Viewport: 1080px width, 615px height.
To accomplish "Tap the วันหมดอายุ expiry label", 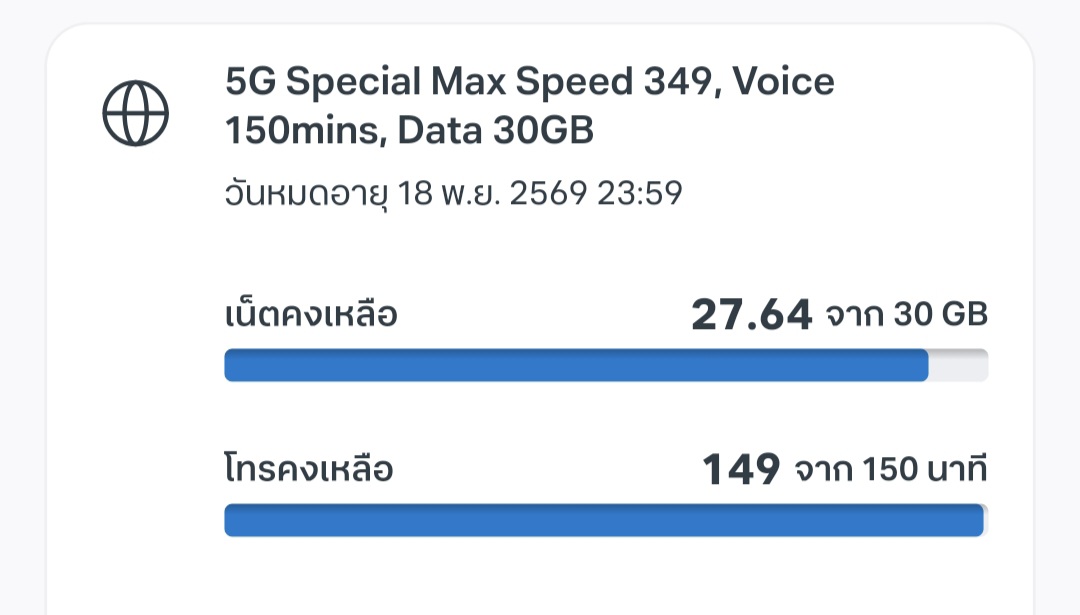I will [306, 194].
